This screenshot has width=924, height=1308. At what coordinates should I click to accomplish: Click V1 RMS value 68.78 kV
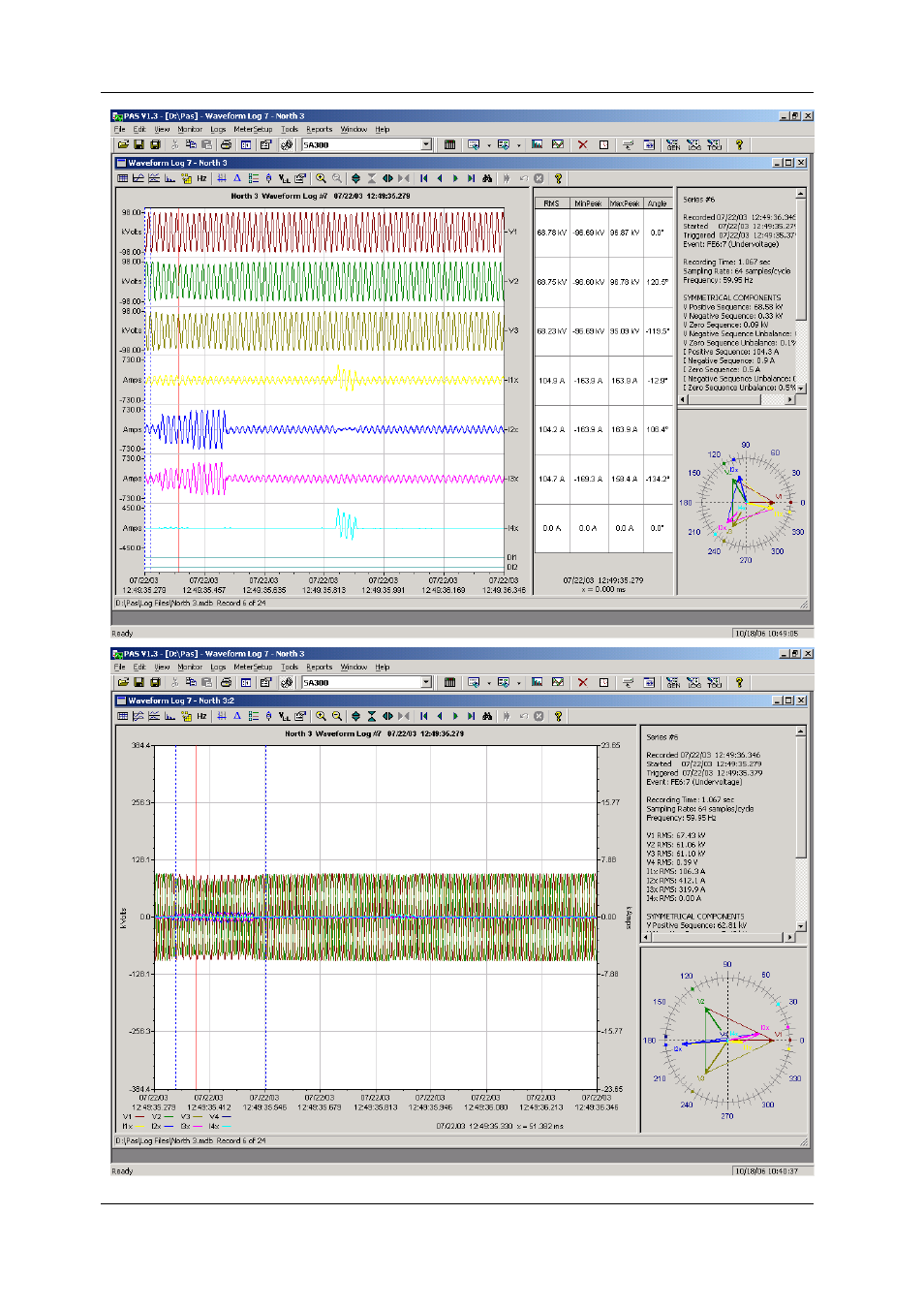pos(551,233)
